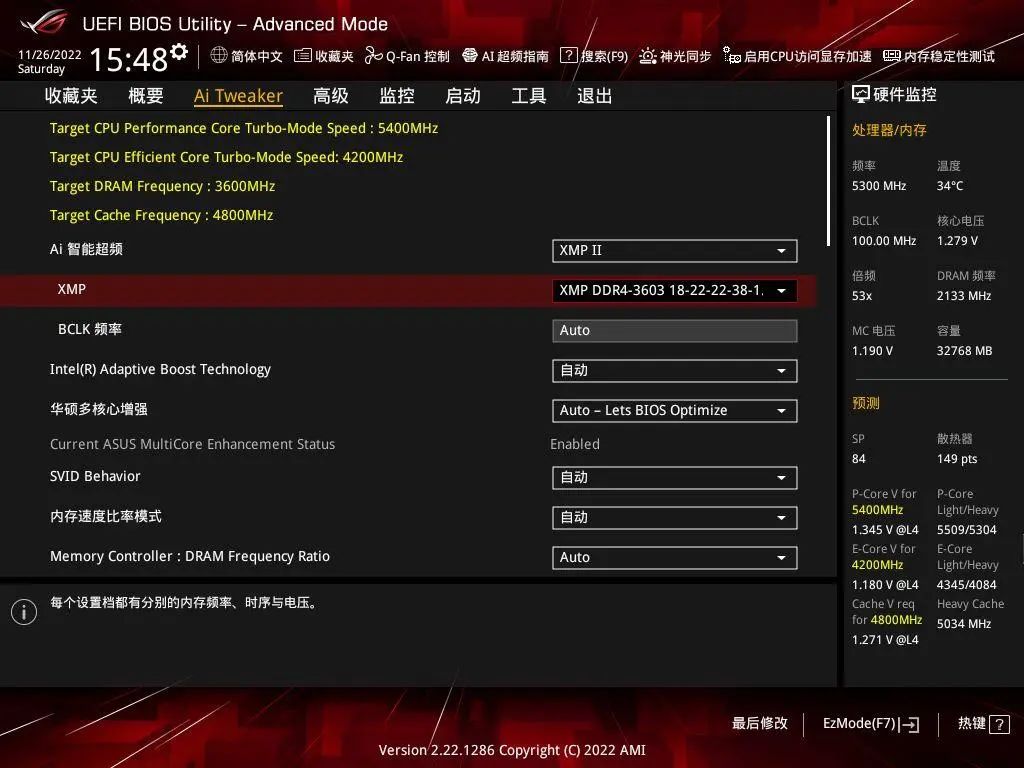1024x768 pixels.
Task: Switch to the 概要 tab
Action: pyautogui.click(x=146, y=96)
